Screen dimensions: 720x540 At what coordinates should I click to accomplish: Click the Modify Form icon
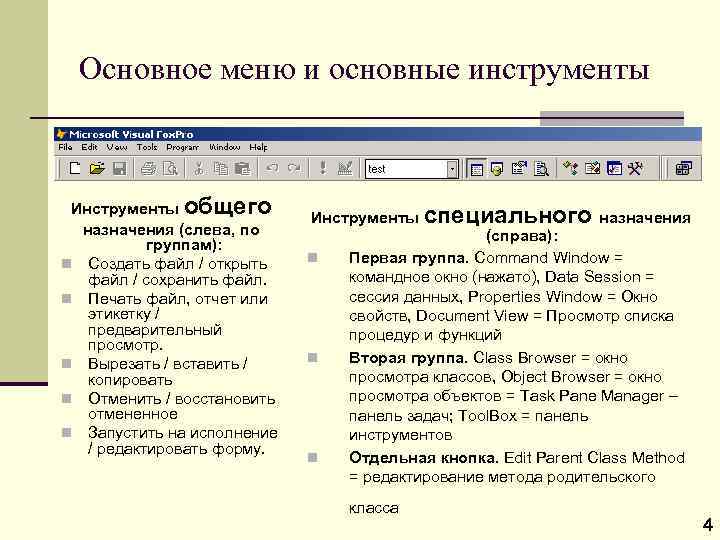coord(345,169)
